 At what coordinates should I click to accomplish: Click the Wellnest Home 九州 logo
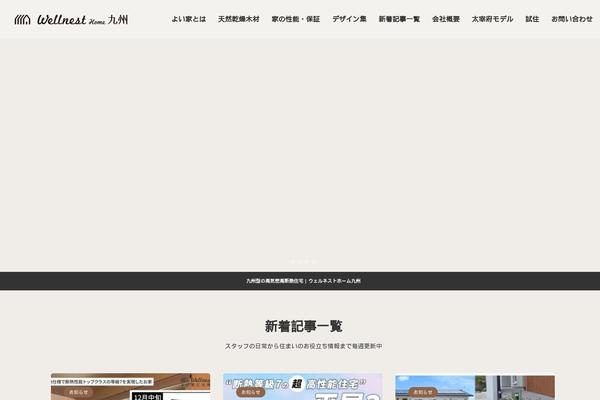[71, 20]
